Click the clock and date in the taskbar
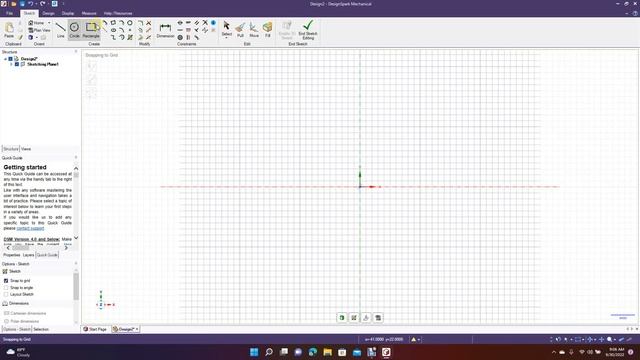 [616, 352]
